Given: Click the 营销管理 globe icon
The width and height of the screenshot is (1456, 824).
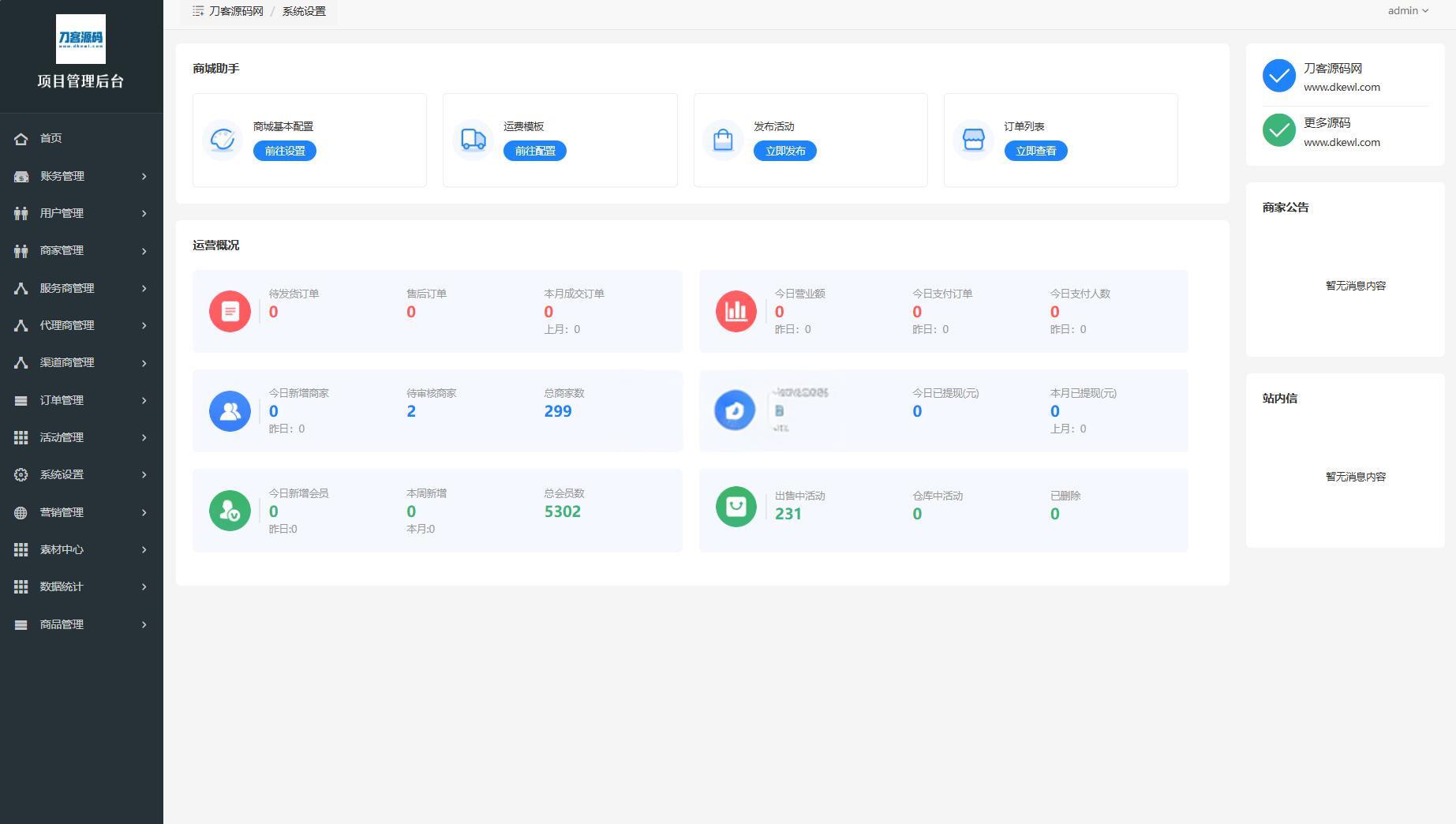Looking at the screenshot, I should 21,512.
